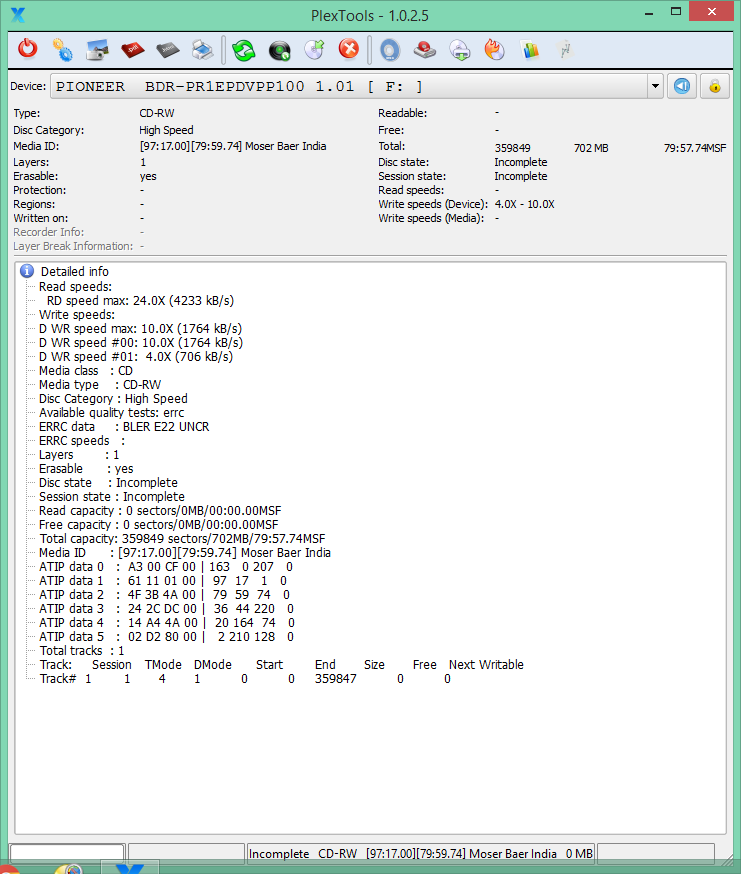741x874 pixels.
Task: Click the 'Total tracks : 1' row
Action: [82, 650]
